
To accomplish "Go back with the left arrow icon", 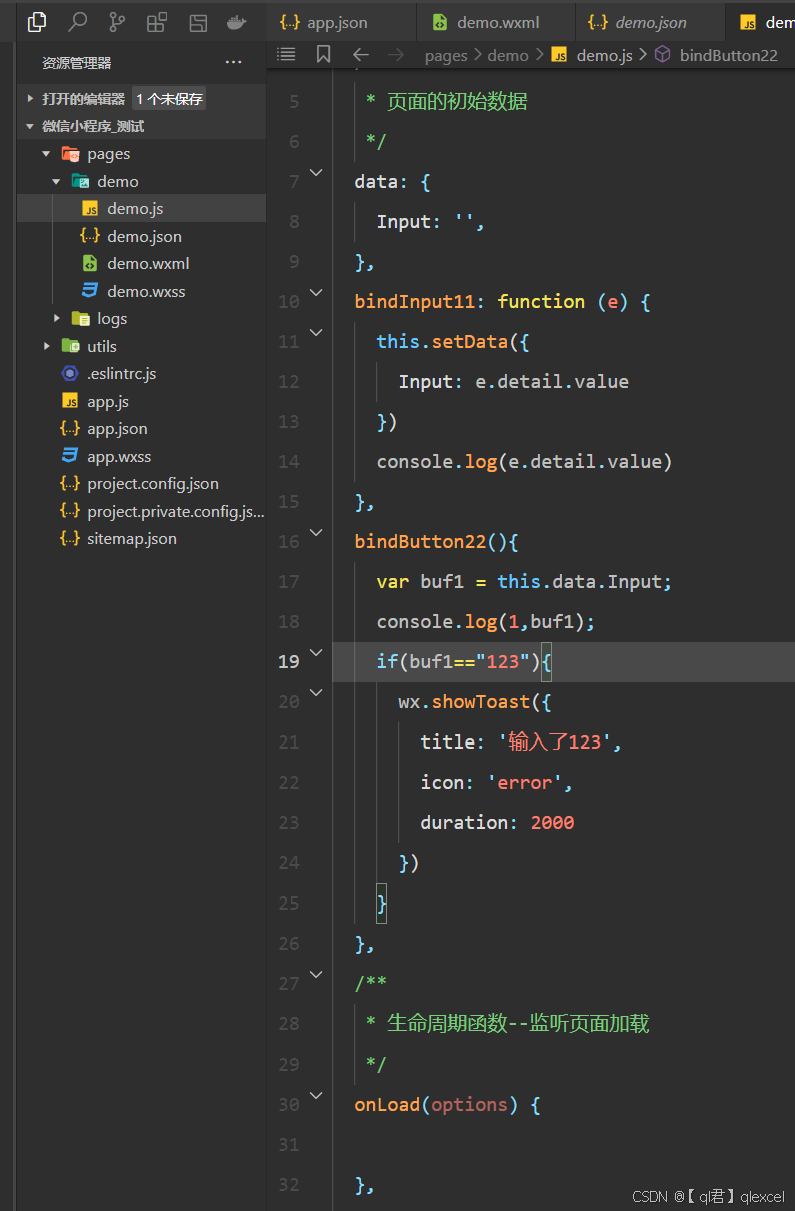I will [361, 55].
